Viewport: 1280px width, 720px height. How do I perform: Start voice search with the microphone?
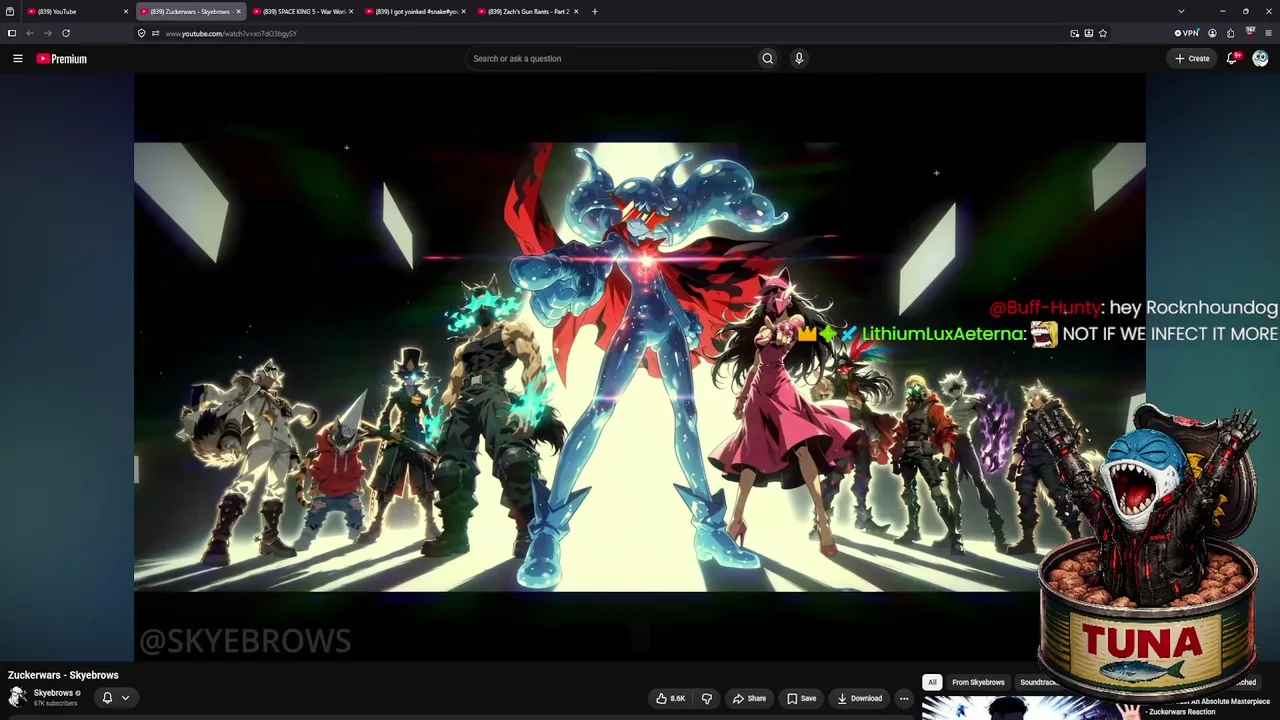coord(799,59)
